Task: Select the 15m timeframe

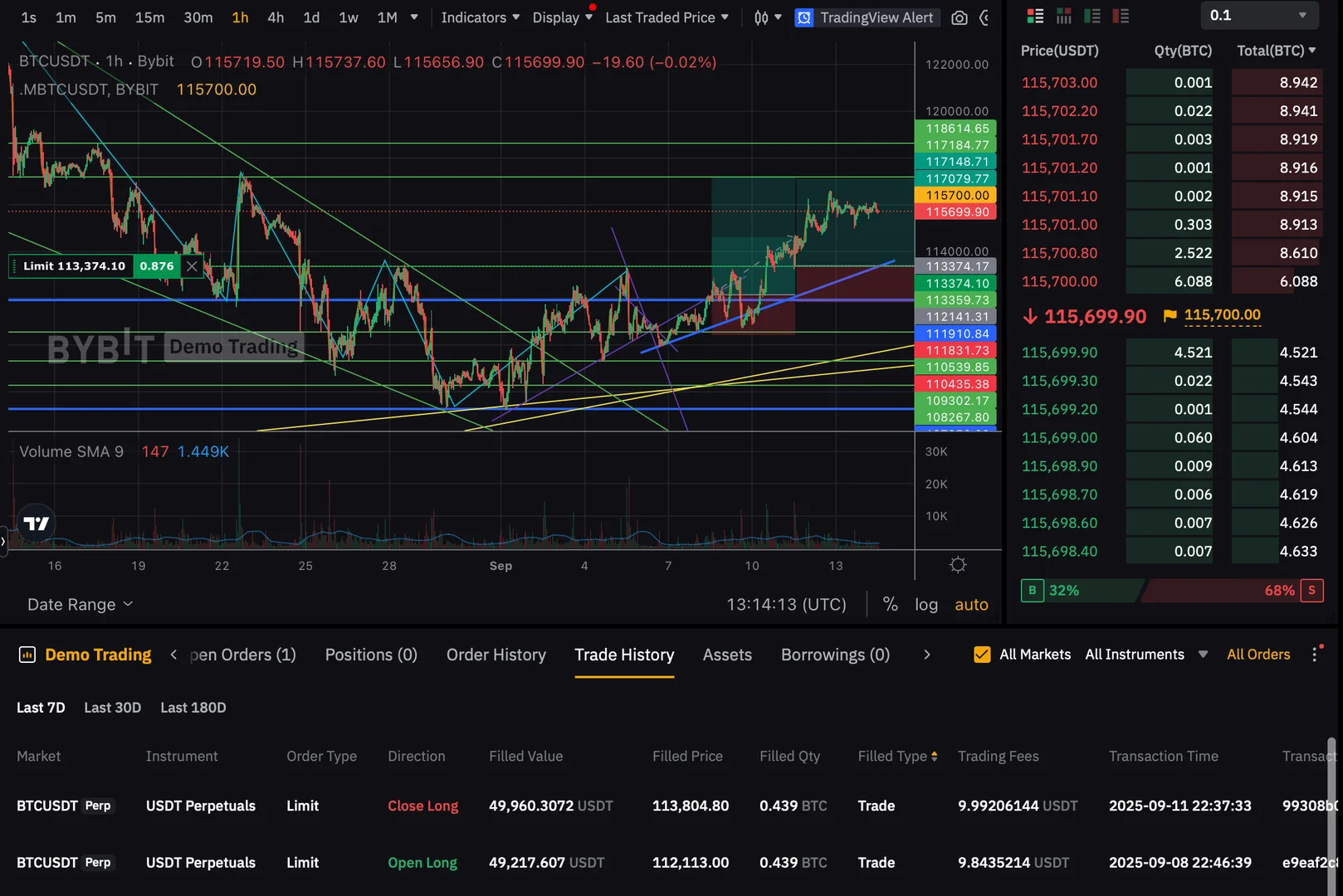Action: click(x=149, y=17)
